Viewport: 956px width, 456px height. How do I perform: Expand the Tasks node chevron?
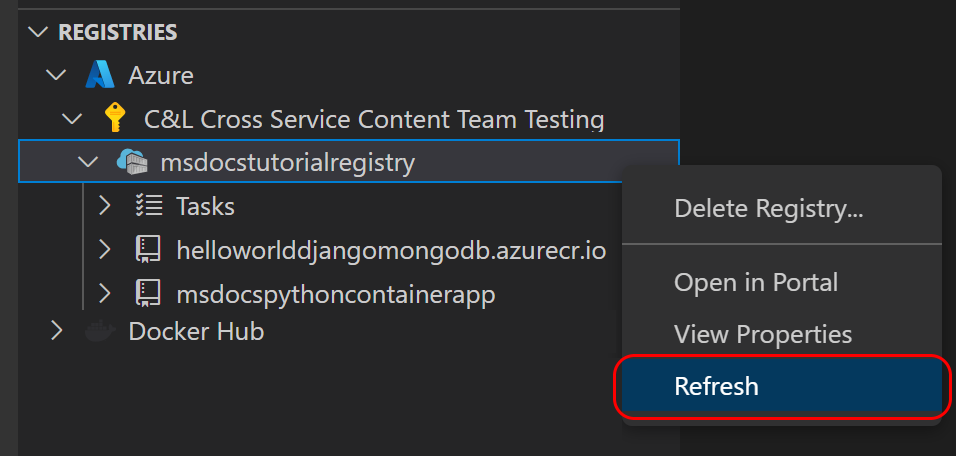pyautogui.click(x=104, y=206)
